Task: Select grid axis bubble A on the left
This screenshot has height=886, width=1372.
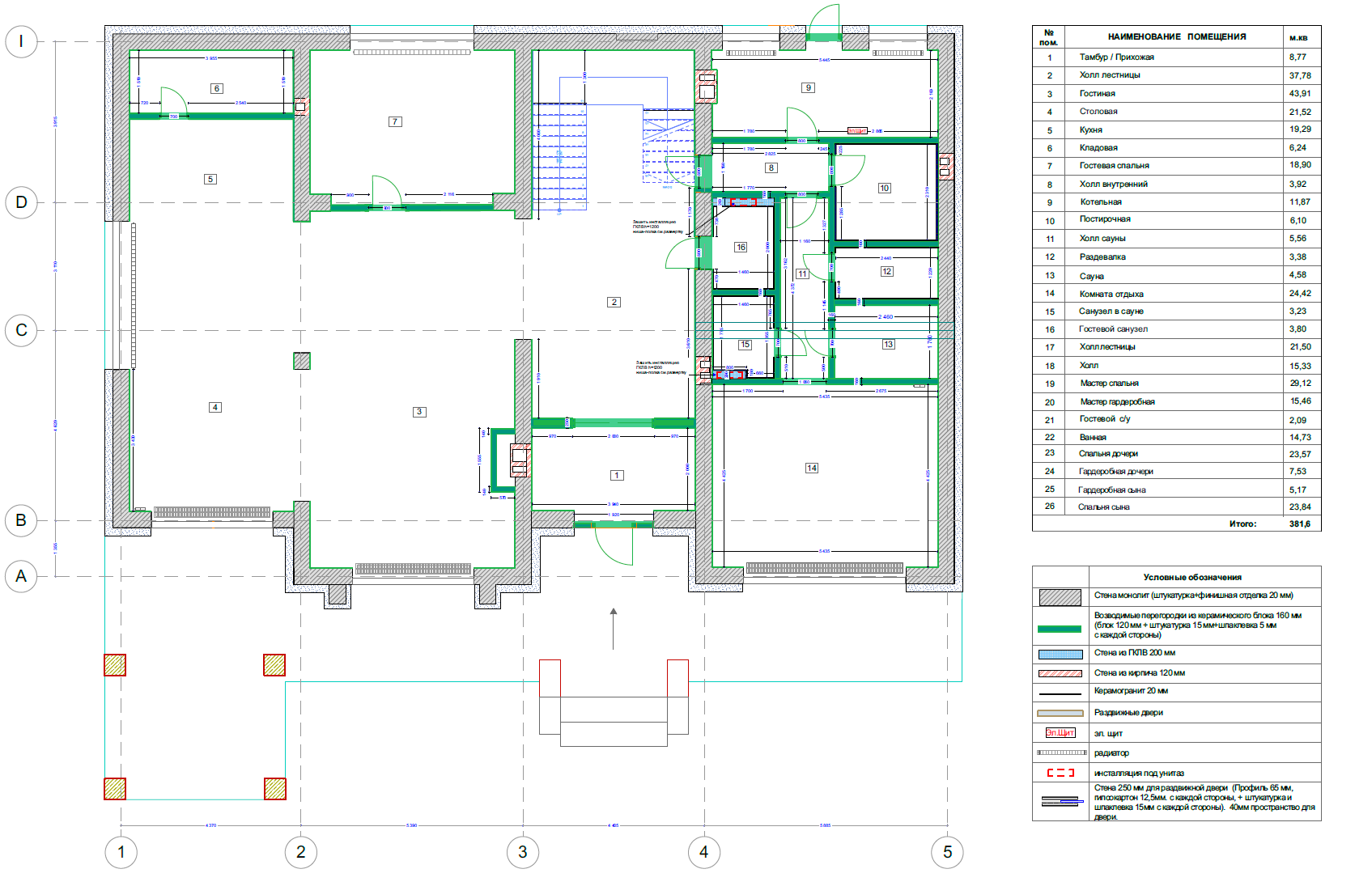Action: click(x=22, y=576)
